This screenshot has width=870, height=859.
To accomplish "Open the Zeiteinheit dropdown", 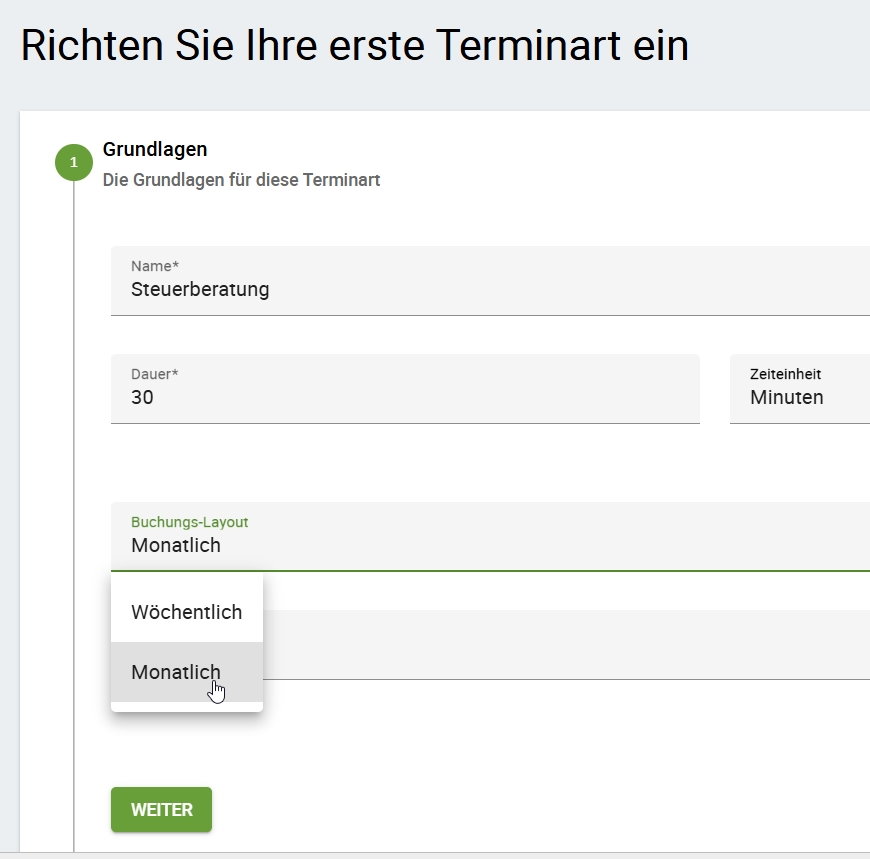I will (x=800, y=389).
